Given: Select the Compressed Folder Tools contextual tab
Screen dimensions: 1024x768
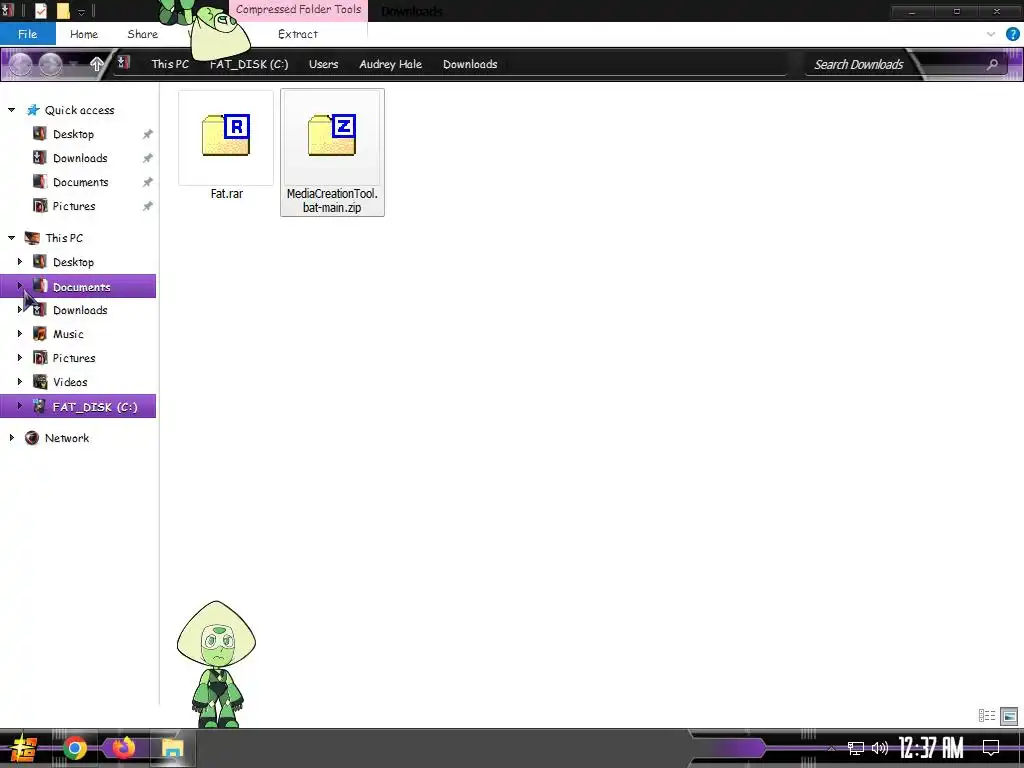Looking at the screenshot, I should click(x=298, y=10).
